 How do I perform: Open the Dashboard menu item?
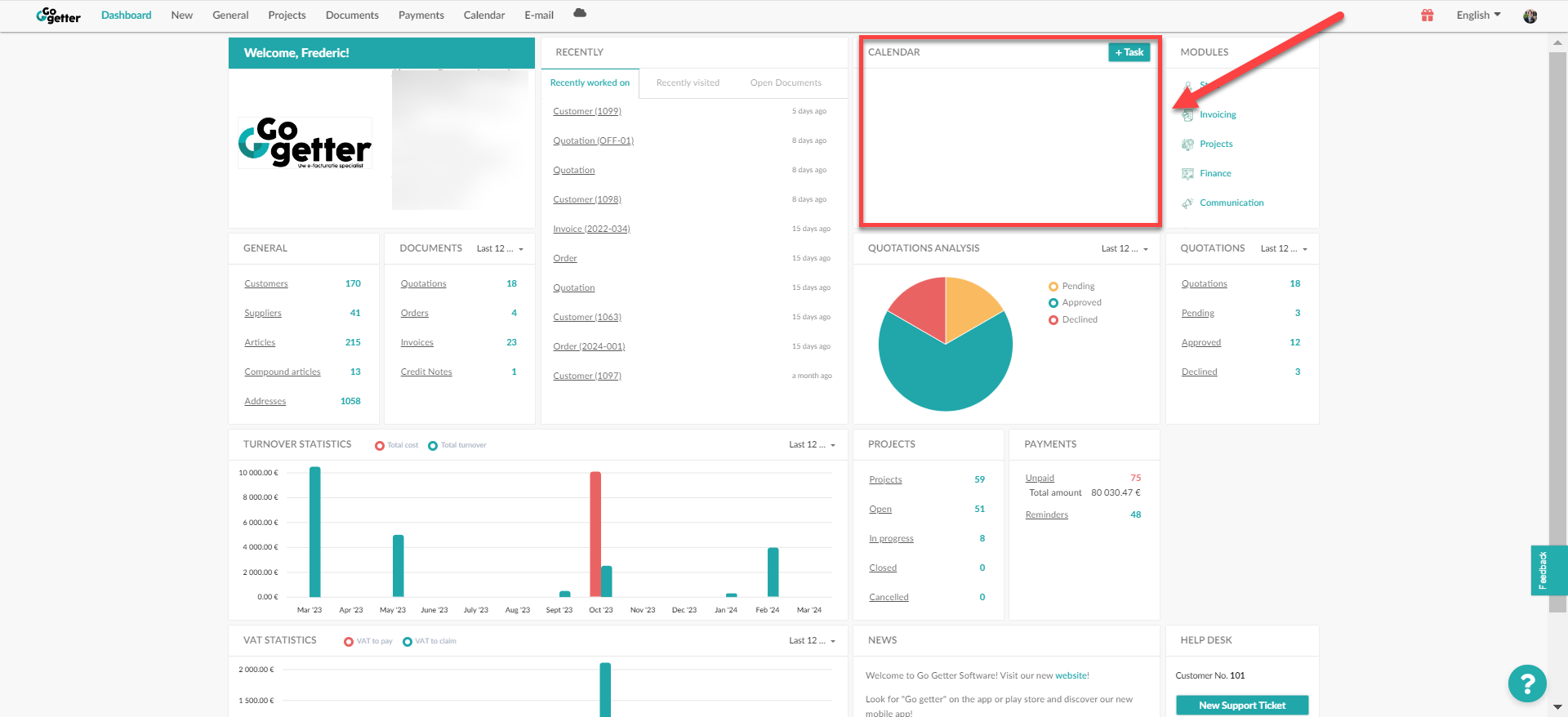pyautogui.click(x=127, y=16)
